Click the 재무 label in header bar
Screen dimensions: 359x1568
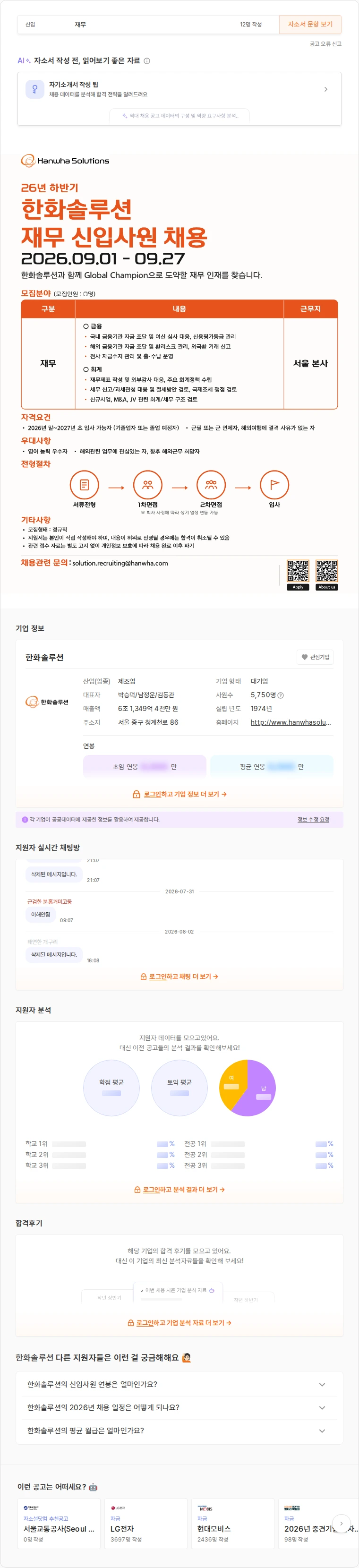point(80,25)
